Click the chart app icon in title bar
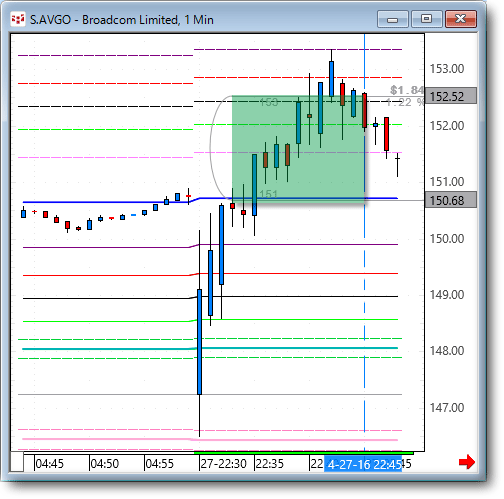The height and width of the screenshot is (499, 504). click(x=18, y=19)
